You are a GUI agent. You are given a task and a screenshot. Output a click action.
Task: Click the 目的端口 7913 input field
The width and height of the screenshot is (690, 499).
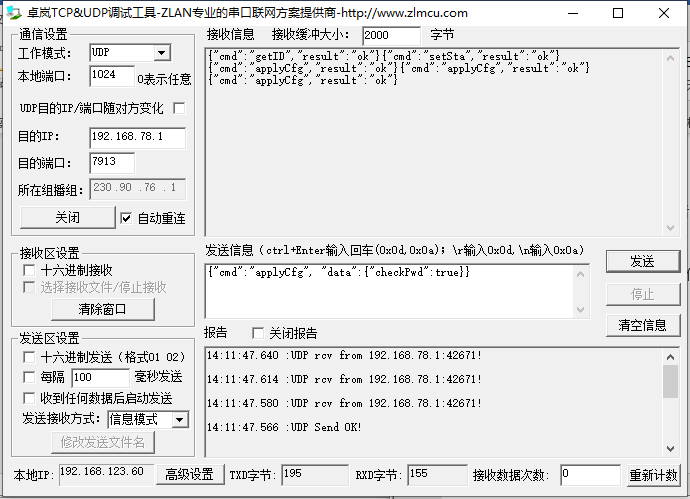pos(112,163)
